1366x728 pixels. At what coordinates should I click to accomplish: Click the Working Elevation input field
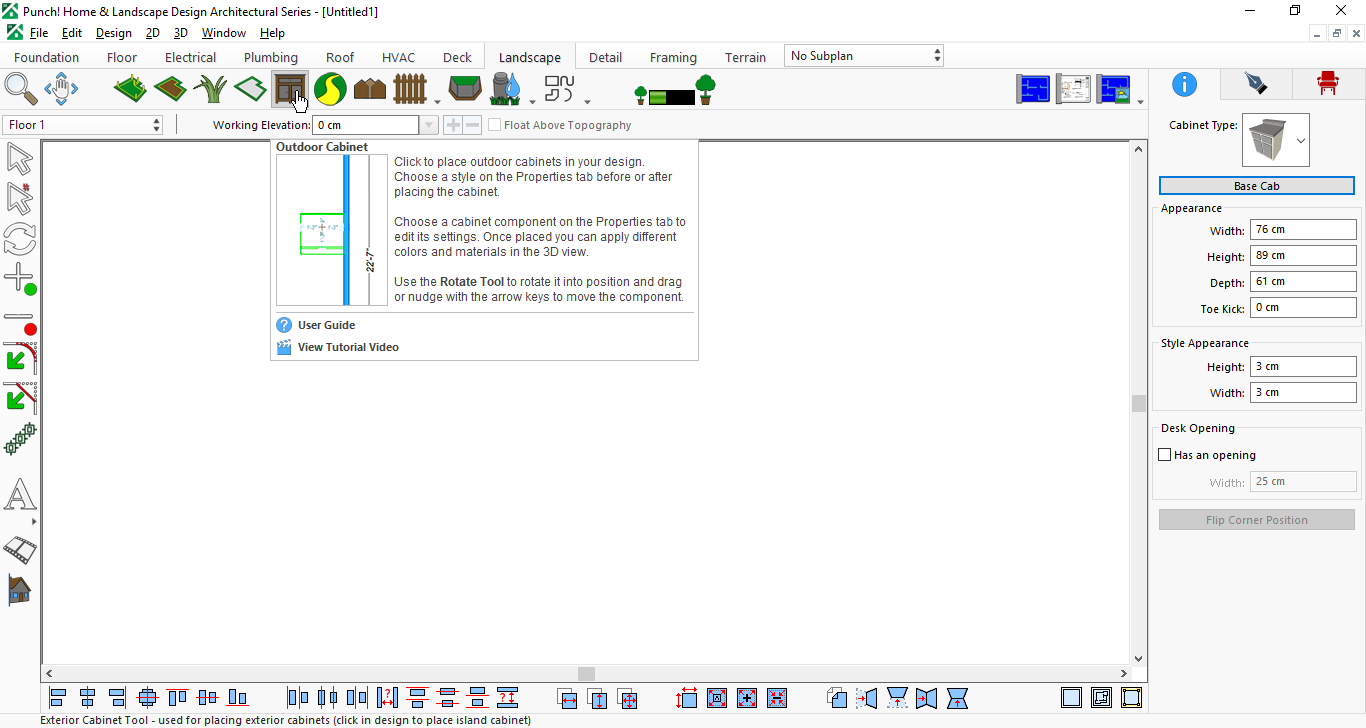[x=366, y=125]
